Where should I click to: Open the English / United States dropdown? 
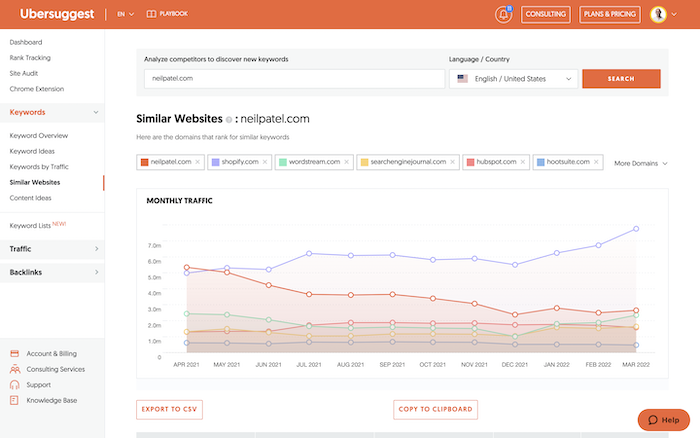click(x=513, y=79)
